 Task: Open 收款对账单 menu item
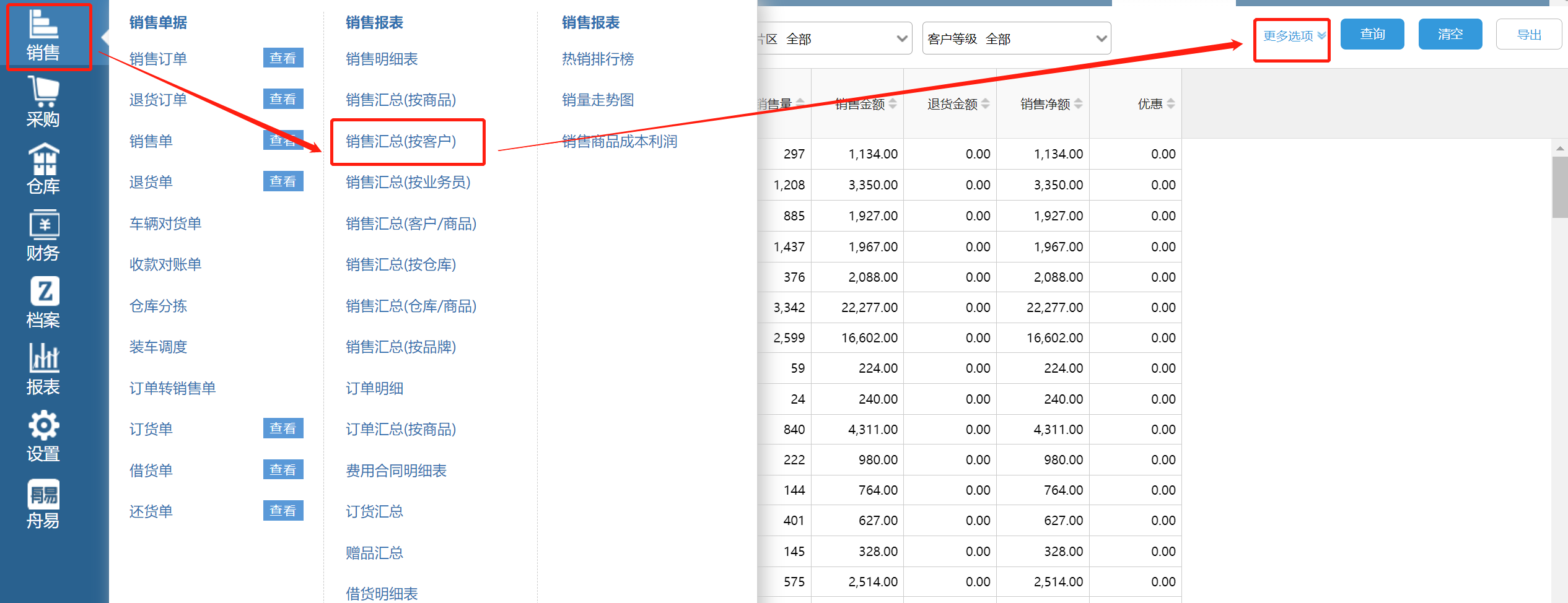coord(165,264)
